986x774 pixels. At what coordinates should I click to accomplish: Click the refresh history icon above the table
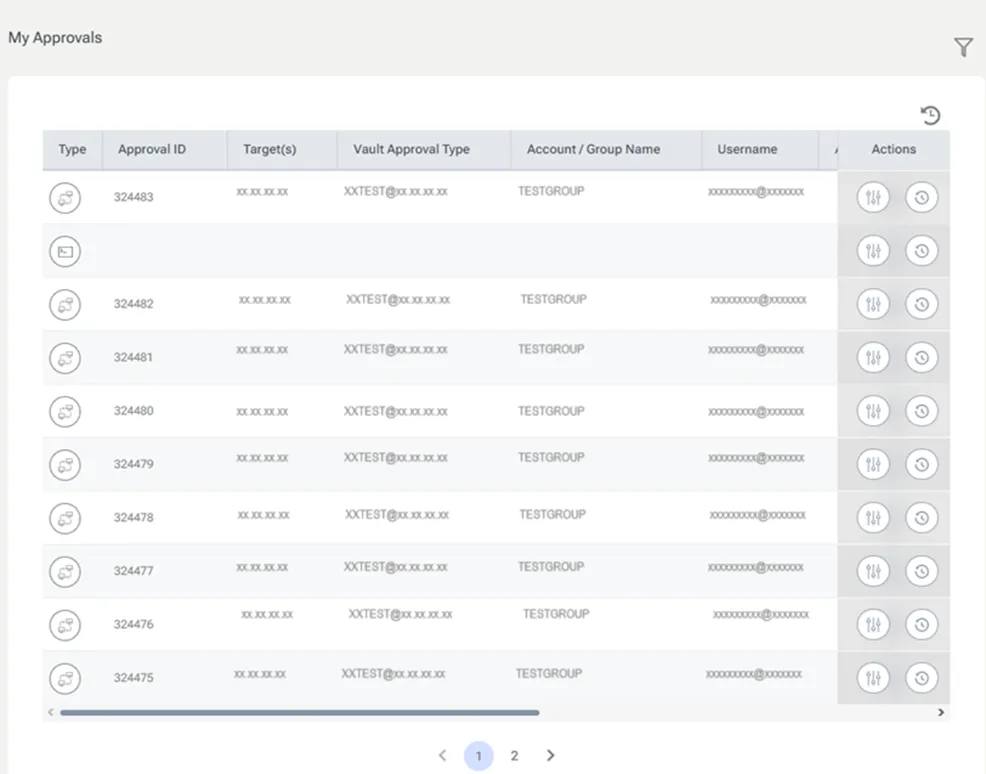point(930,115)
